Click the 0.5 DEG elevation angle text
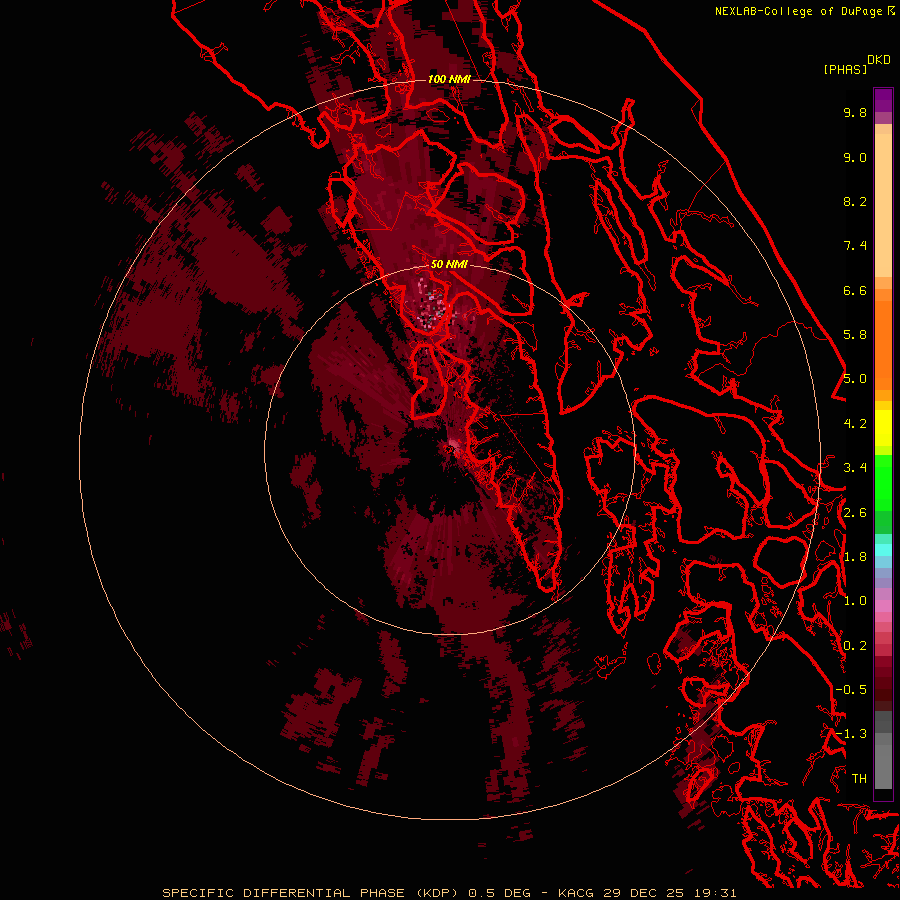900x900 pixels. 500,893
